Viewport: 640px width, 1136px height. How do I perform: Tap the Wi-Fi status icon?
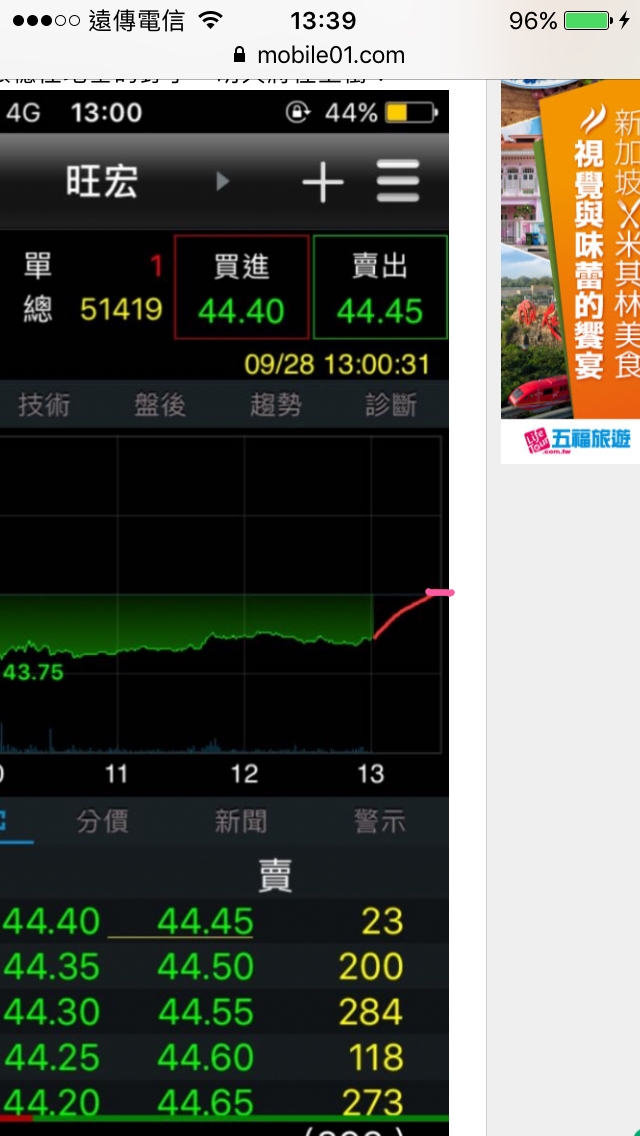pos(210,20)
